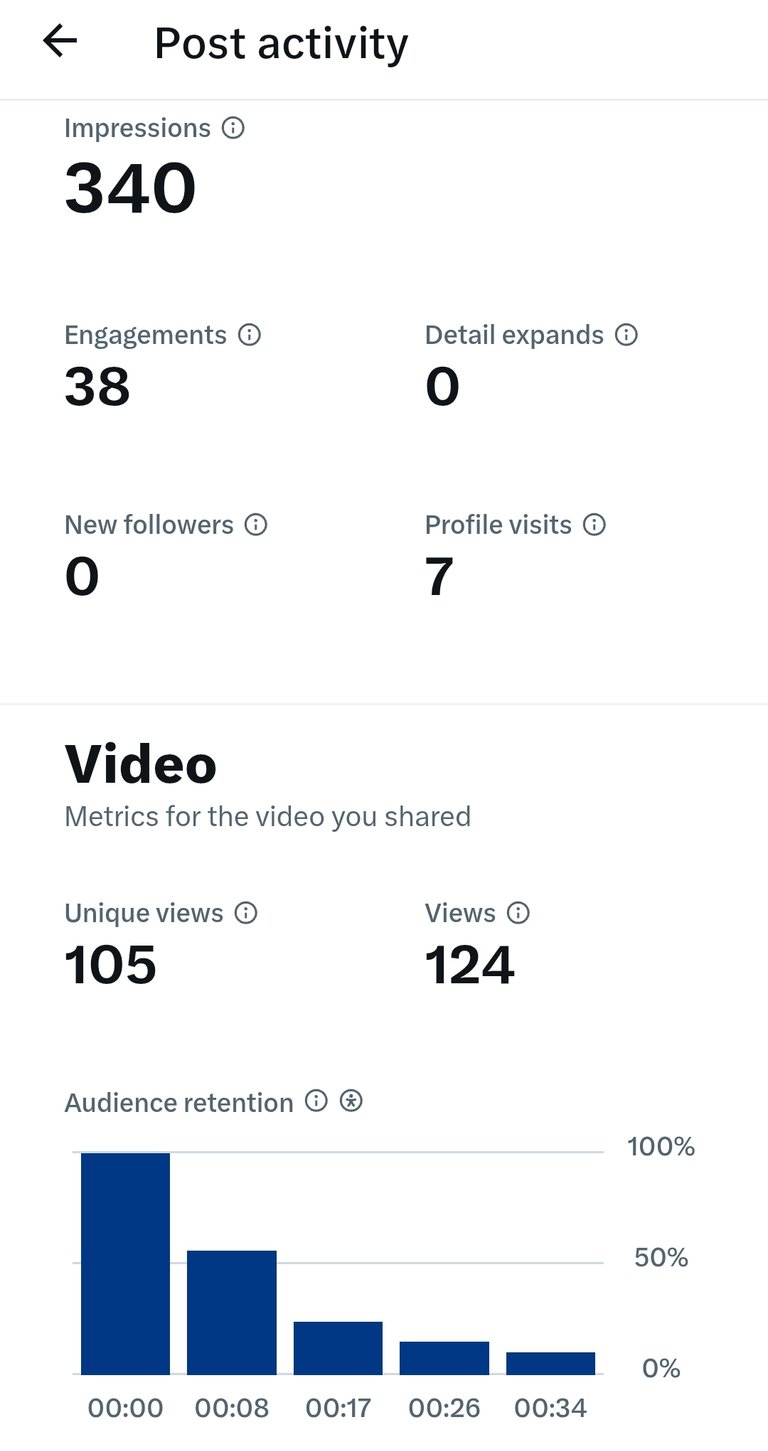Tap the Audience retention info icon
The height and width of the screenshot is (1451, 768).
coord(316,1102)
